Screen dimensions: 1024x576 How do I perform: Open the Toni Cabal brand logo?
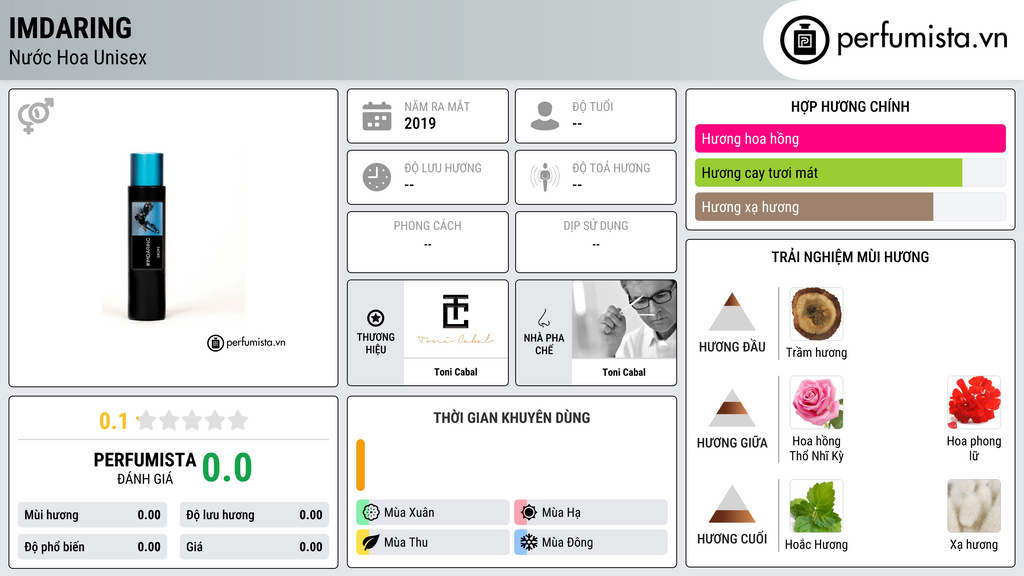[x=456, y=319]
